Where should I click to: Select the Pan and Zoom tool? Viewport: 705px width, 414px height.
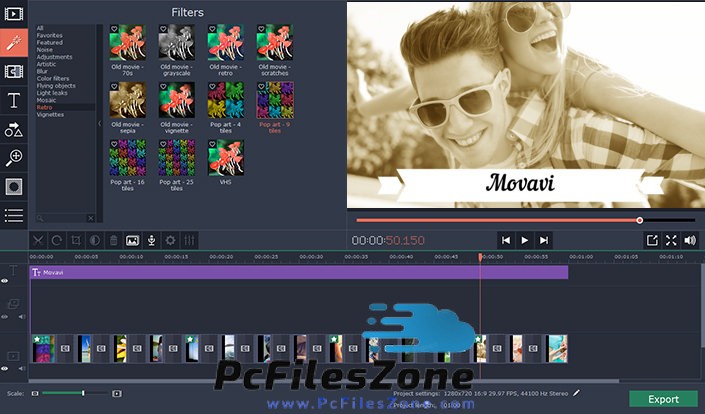(x=14, y=158)
